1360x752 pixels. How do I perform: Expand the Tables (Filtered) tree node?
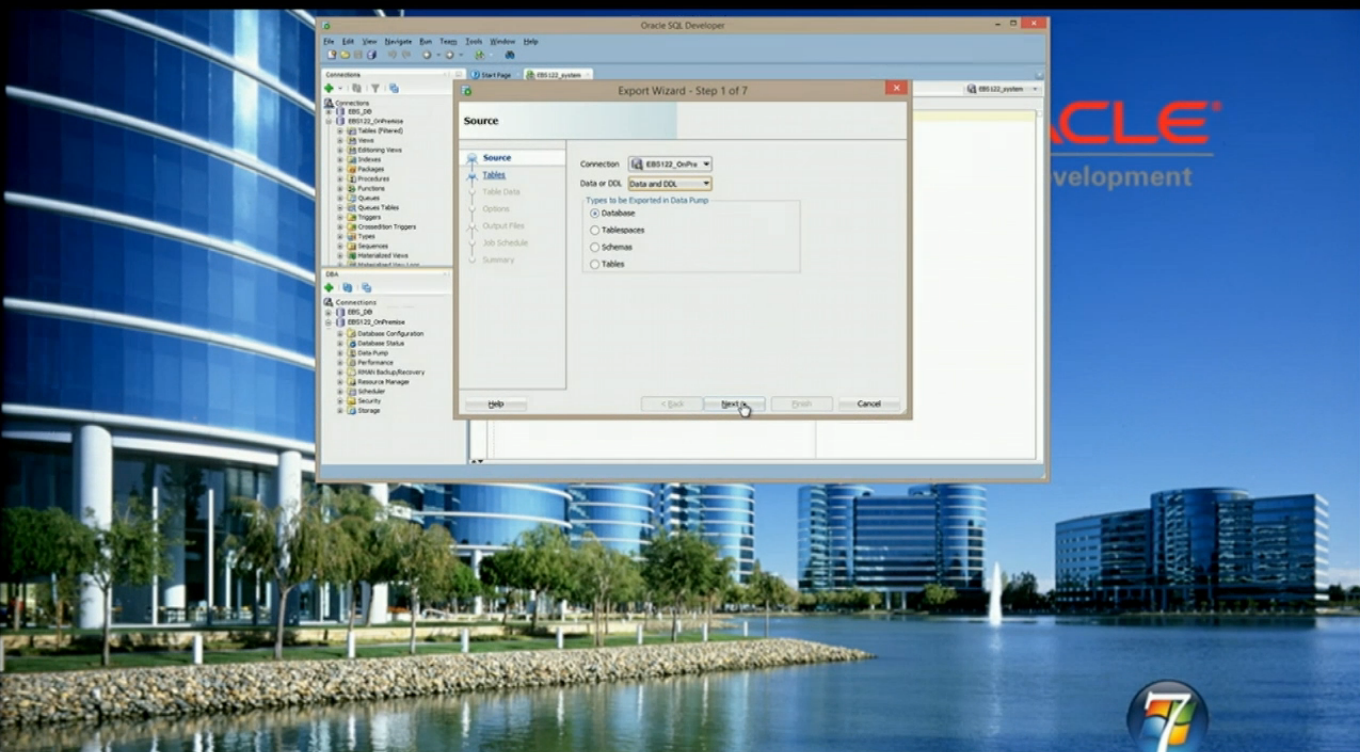pos(340,131)
